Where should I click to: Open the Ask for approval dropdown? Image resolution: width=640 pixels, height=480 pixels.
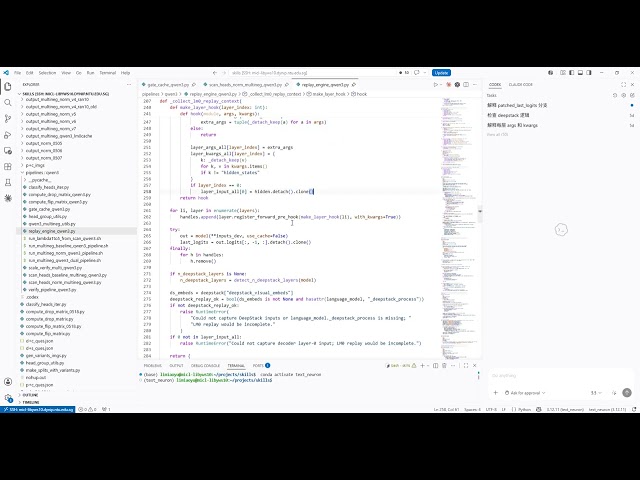tap(525, 393)
